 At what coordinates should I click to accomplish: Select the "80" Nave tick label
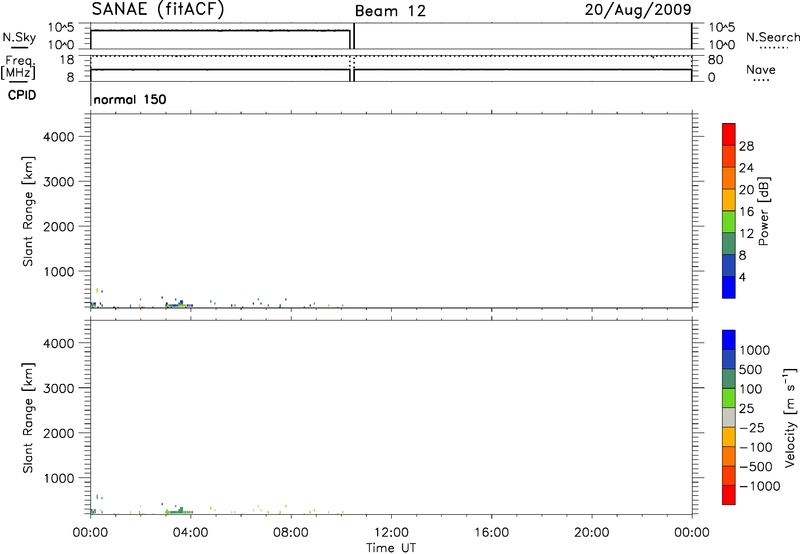coord(715,60)
